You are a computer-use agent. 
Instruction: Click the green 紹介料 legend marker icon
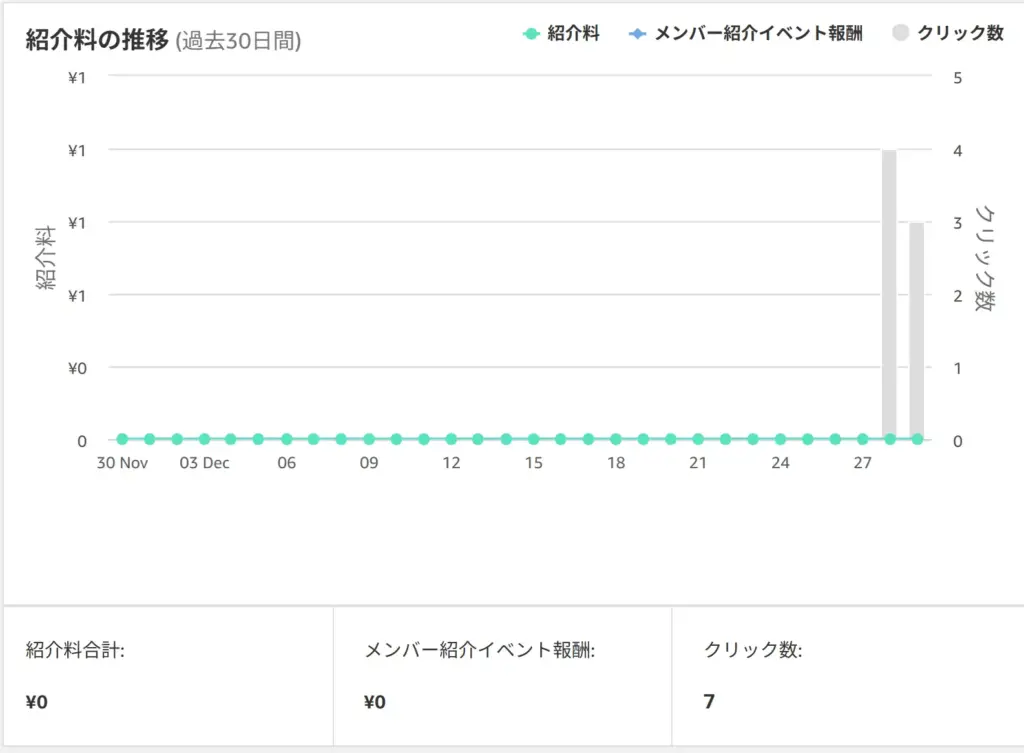coord(531,34)
